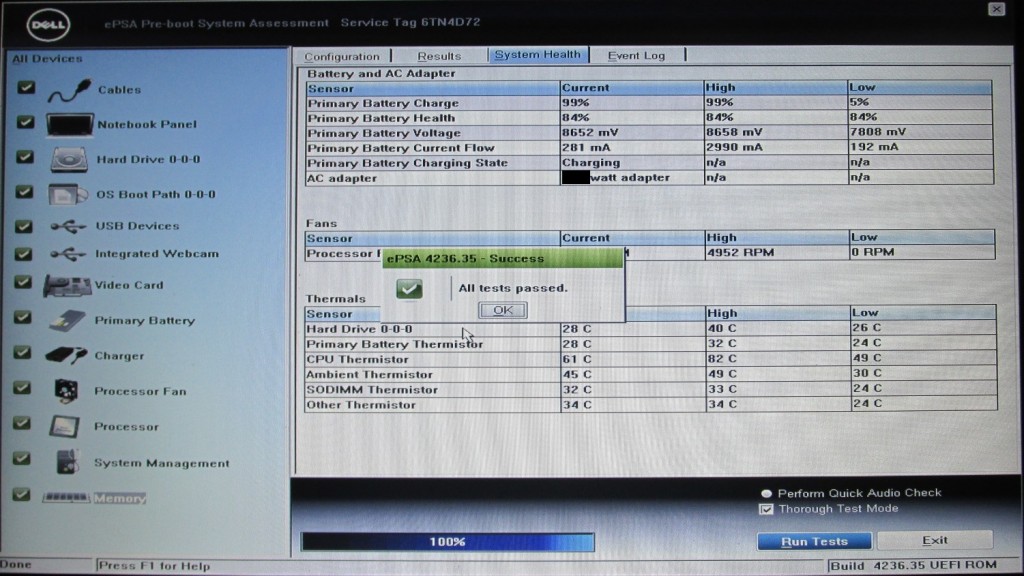The width and height of the screenshot is (1024, 576).
Task: Uncheck the OS Boot Path checkbox
Action: [x=24, y=192]
